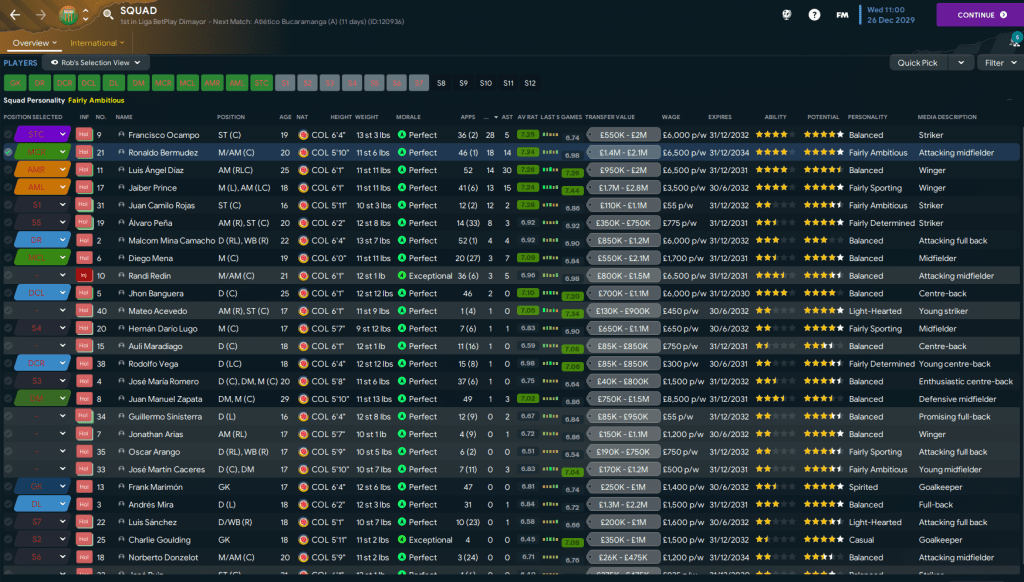
Task: Click the club badge crest
Action: coord(68,15)
